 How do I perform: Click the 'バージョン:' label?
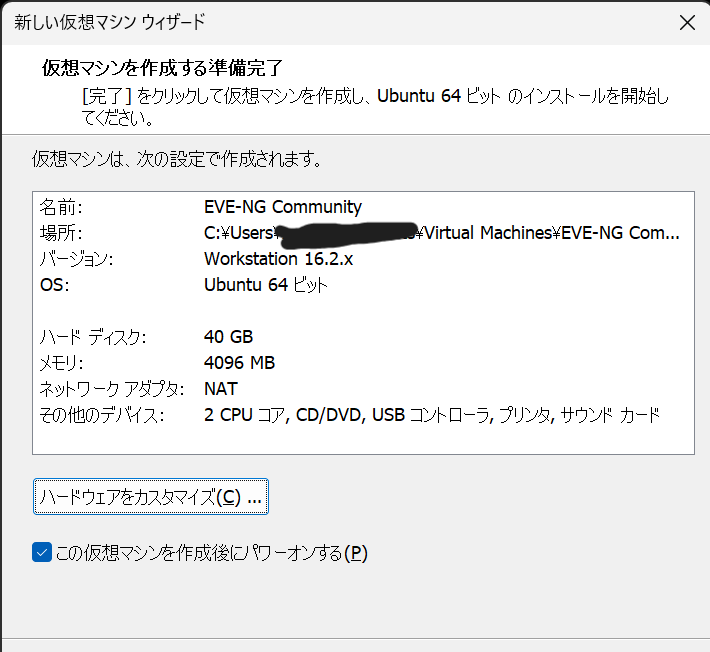pos(76,259)
